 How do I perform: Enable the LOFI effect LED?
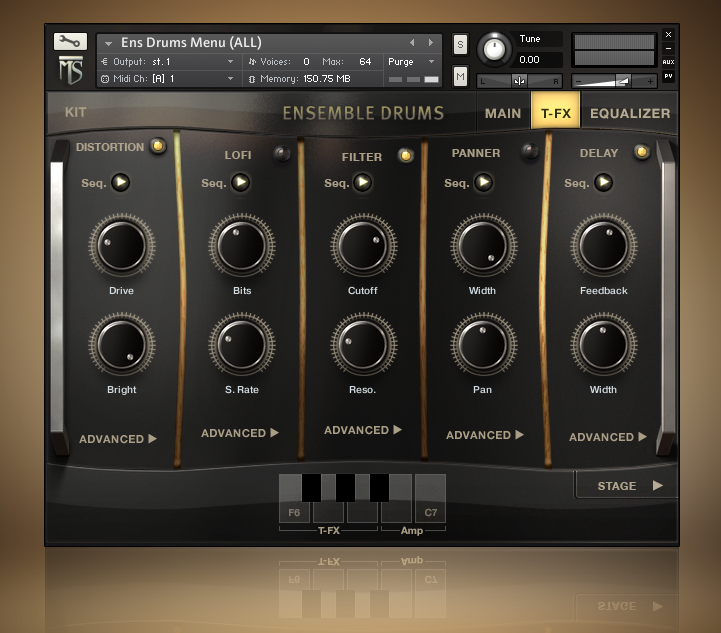pos(281,153)
